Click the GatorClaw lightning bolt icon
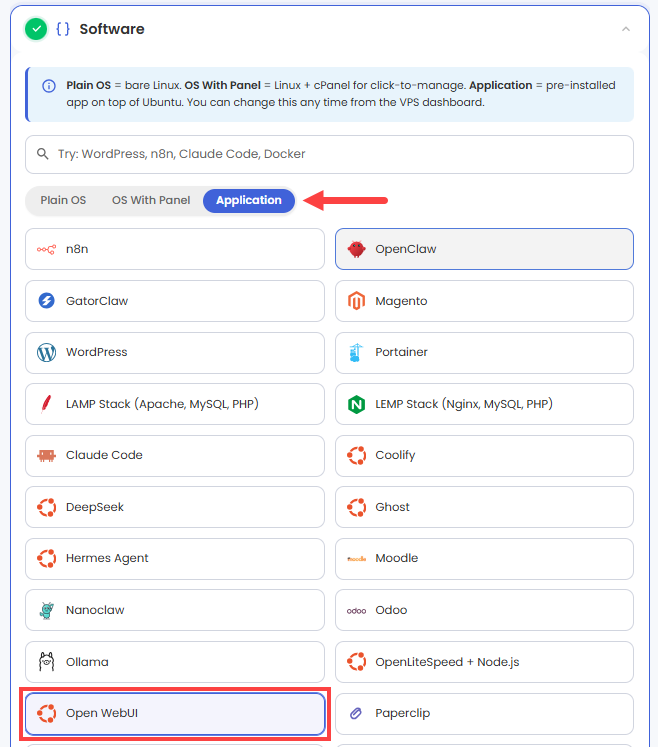The width and height of the screenshot is (658, 747). (x=46, y=301)
